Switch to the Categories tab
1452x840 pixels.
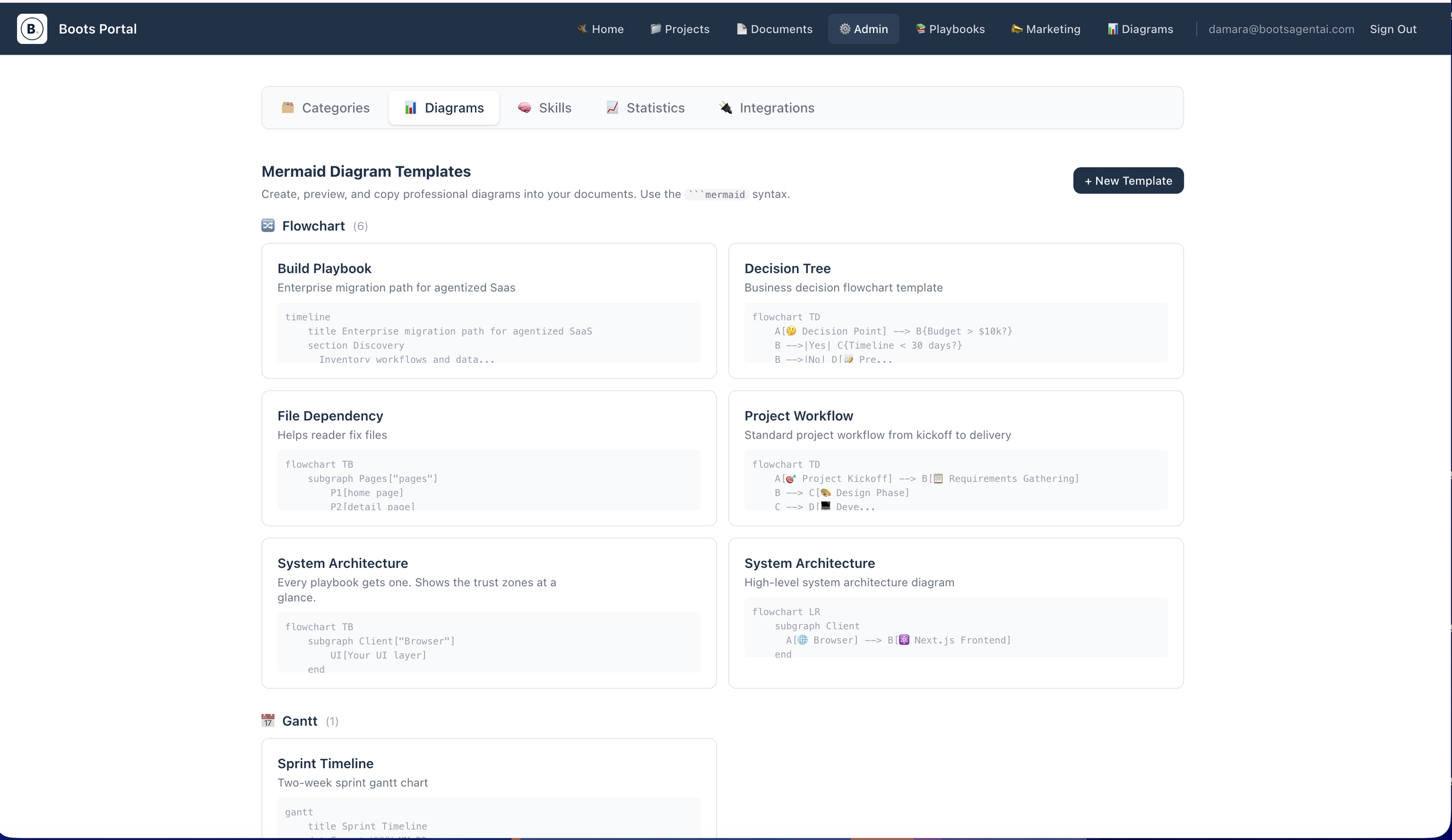point(325,108)
